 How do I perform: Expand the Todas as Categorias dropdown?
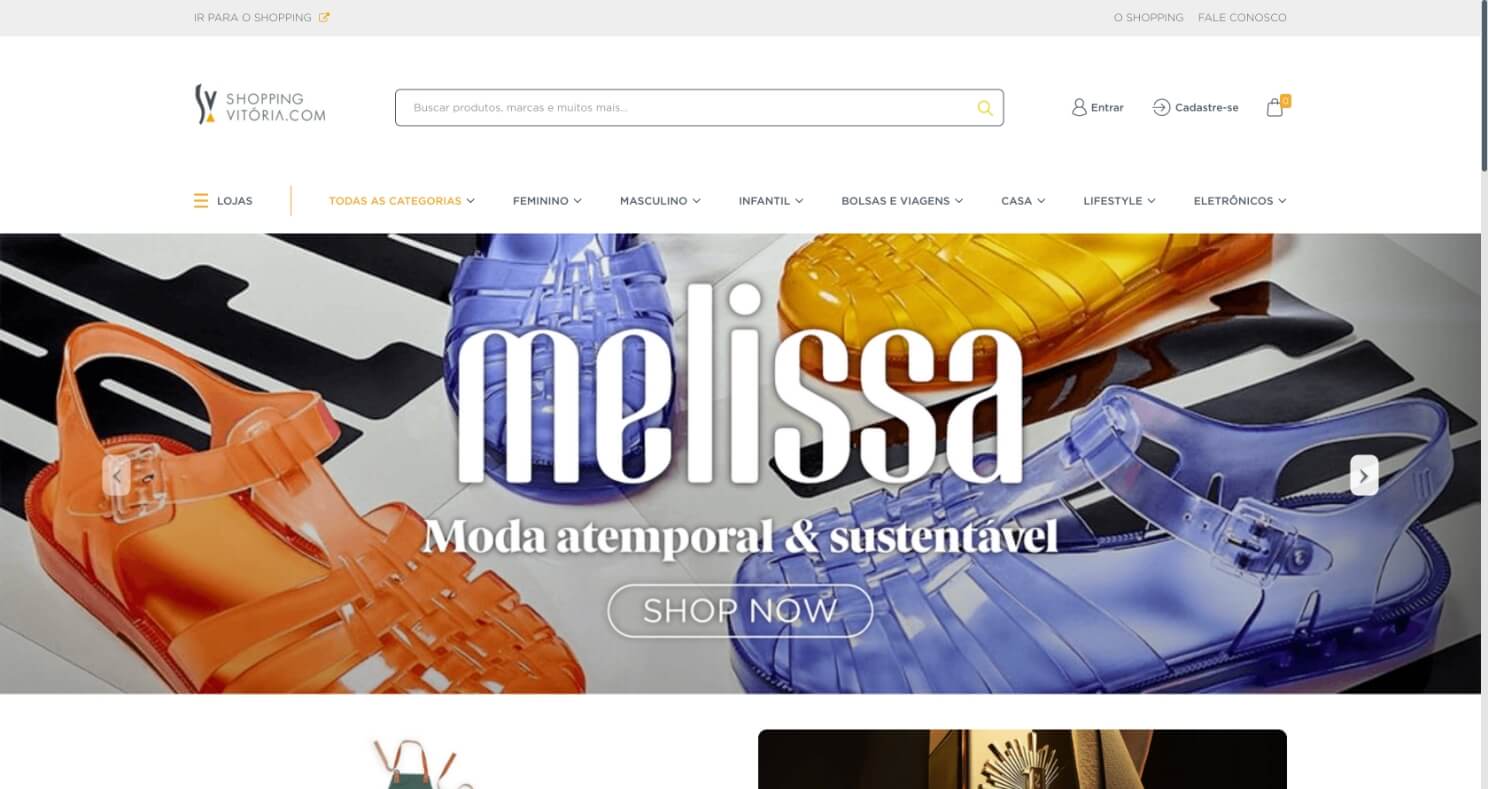[401, 201]
